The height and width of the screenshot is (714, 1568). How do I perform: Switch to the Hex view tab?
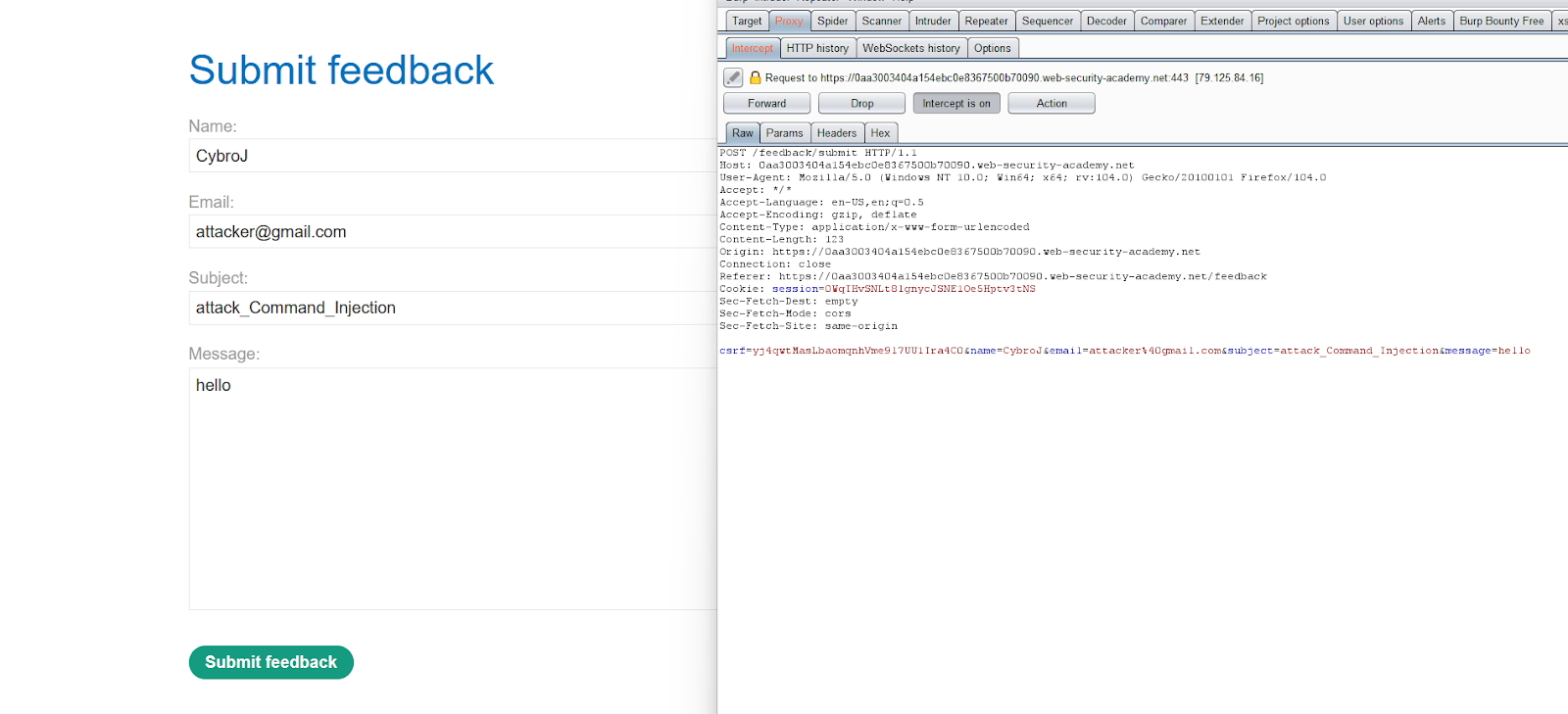[880, 133]
